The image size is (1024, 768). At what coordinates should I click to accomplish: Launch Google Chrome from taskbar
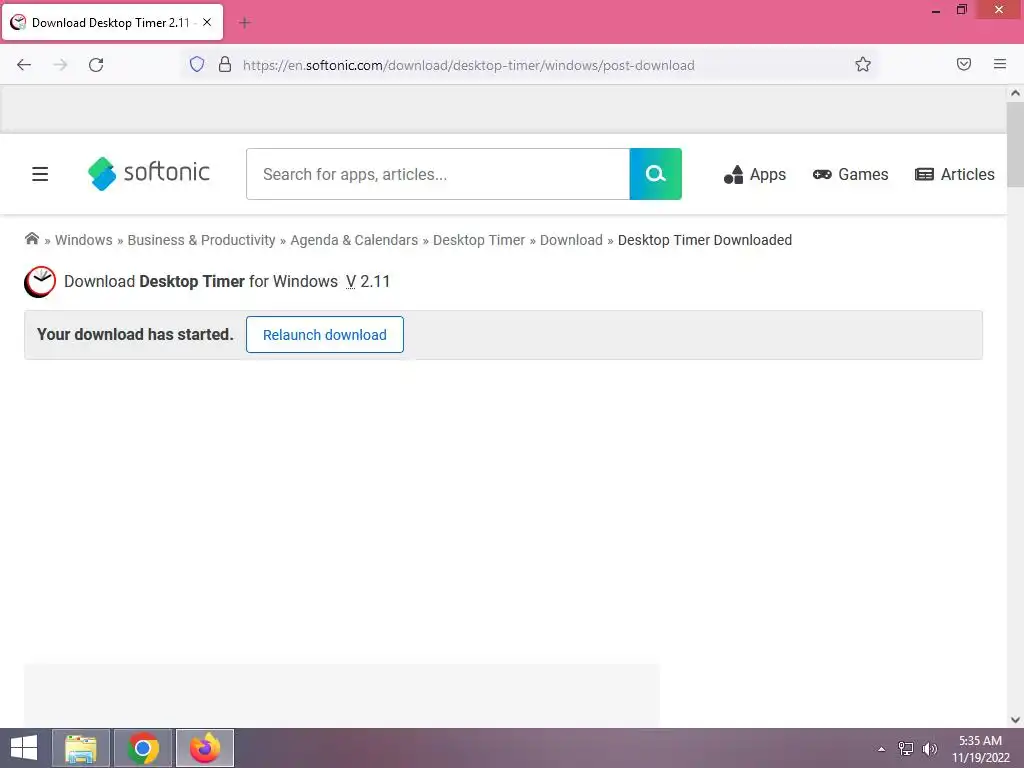(143, 748)
